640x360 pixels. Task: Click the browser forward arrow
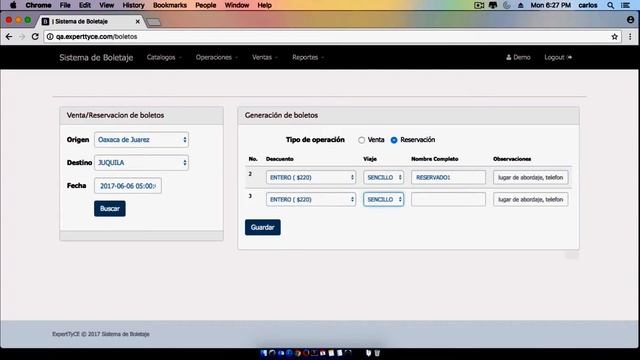click(x=22, y=37)
